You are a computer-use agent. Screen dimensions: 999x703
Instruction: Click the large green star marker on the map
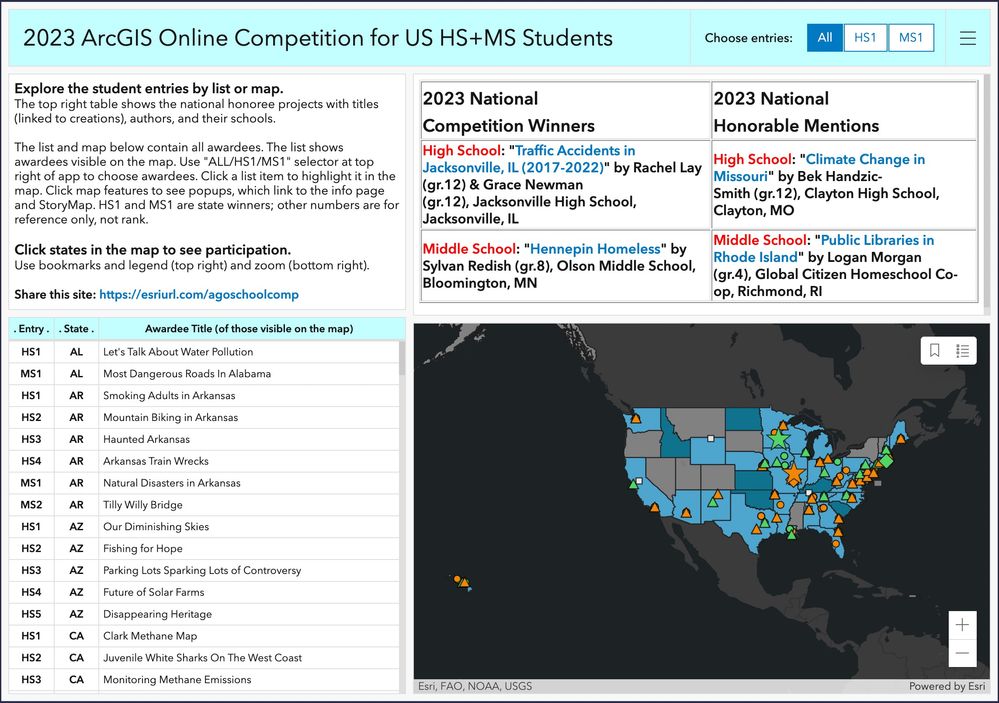click(778, 438)
